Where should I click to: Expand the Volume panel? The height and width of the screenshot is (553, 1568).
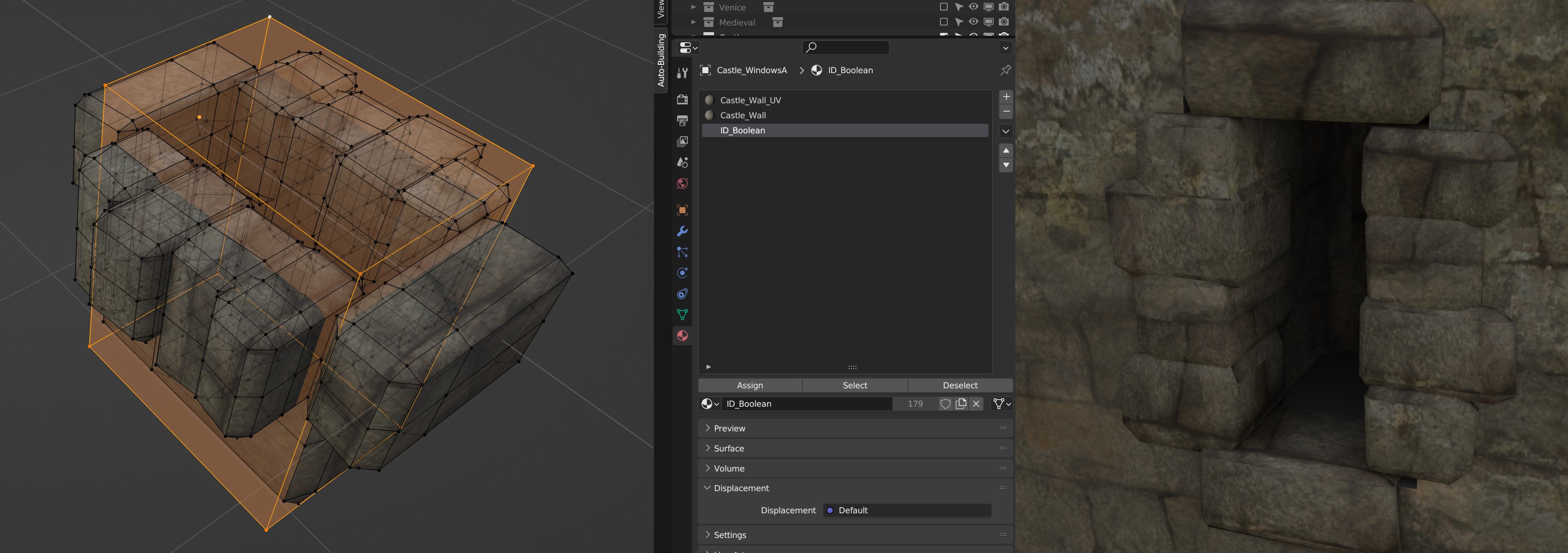point(855,469)
